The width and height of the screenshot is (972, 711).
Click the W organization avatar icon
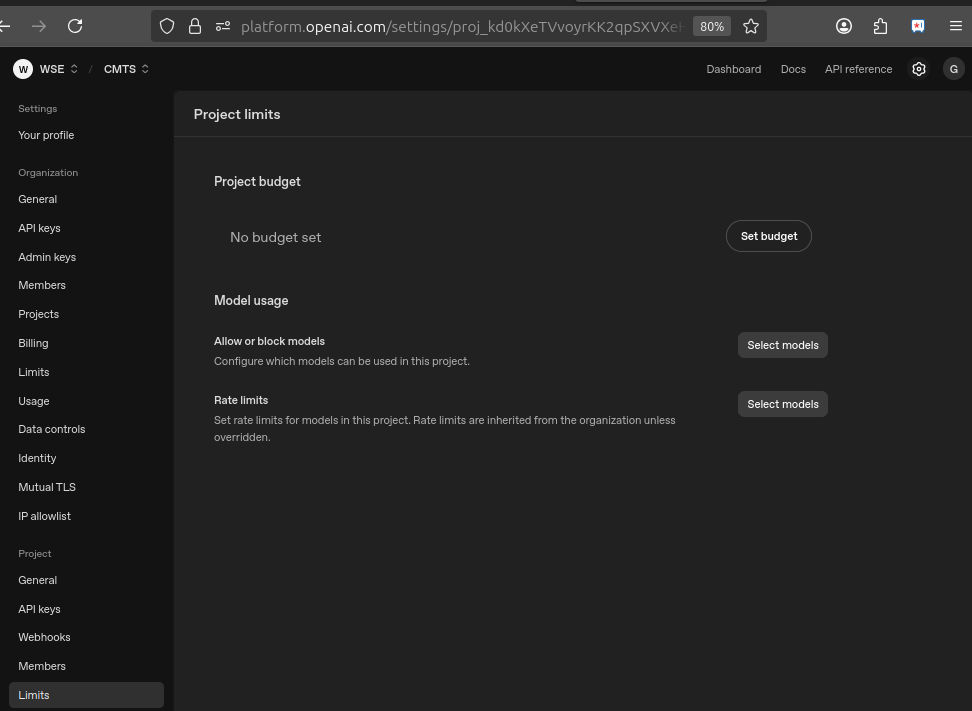23,69
